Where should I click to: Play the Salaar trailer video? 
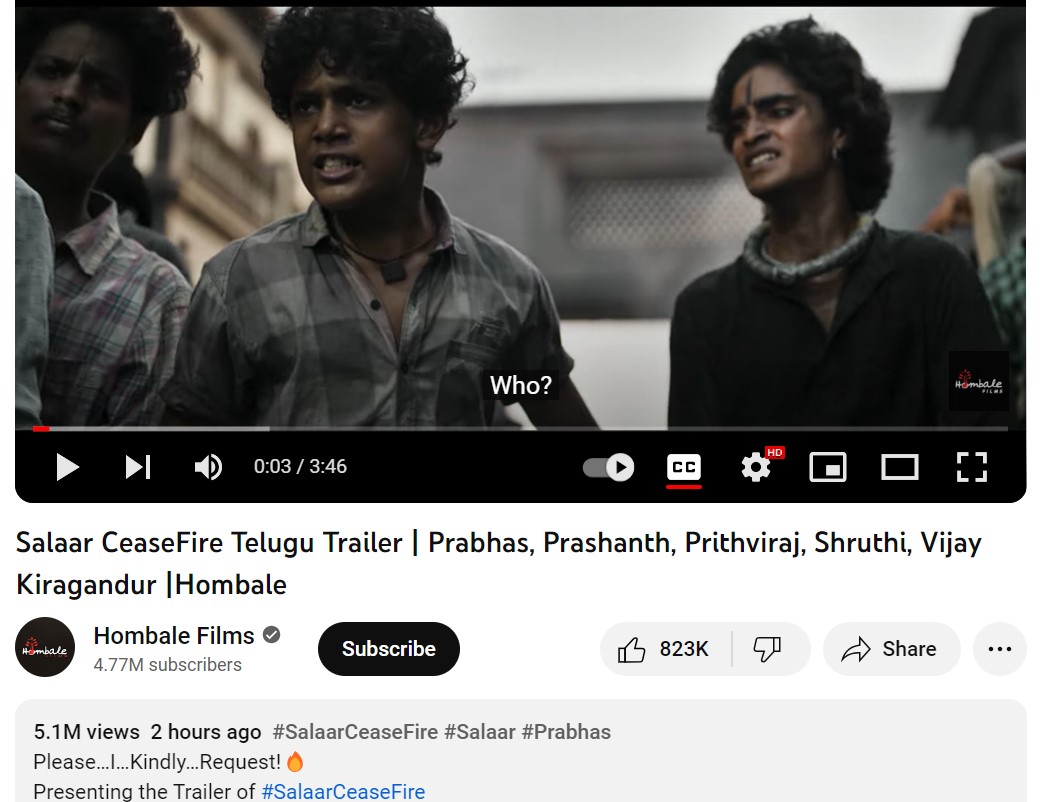point(67,467)
